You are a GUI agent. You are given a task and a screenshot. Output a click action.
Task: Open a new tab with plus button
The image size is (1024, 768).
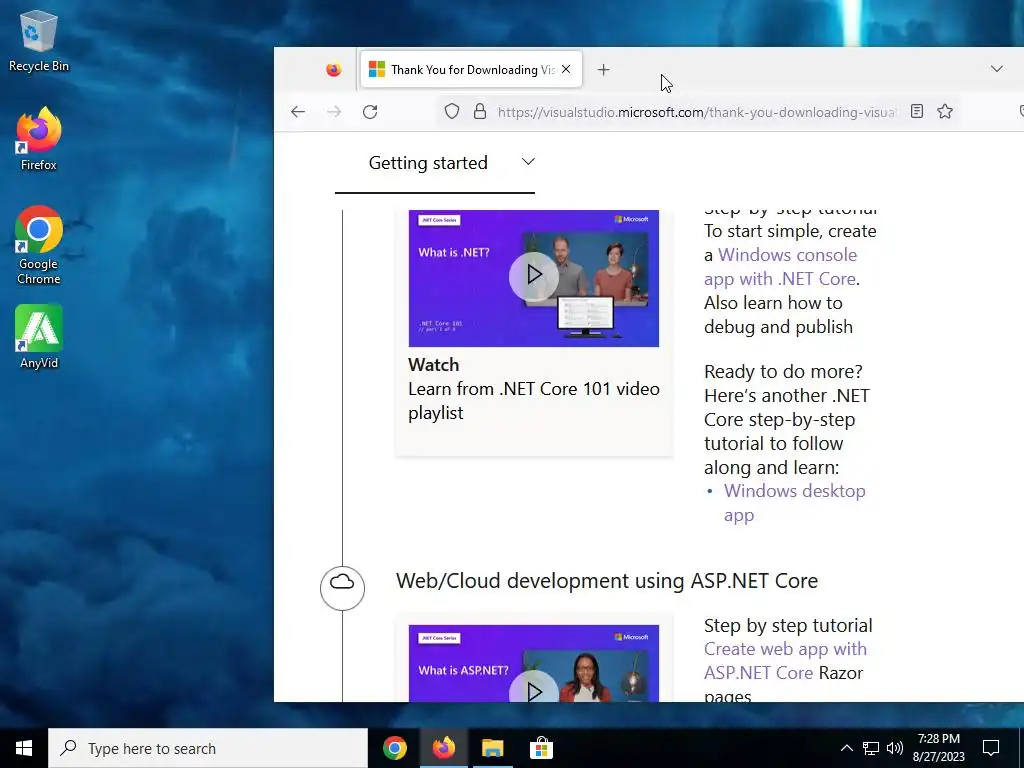(x=603, y=69)
